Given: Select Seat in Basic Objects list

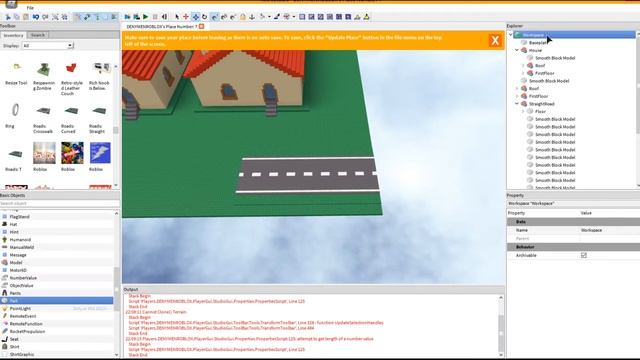Looking at the screenshot, I should click(57, 339).
